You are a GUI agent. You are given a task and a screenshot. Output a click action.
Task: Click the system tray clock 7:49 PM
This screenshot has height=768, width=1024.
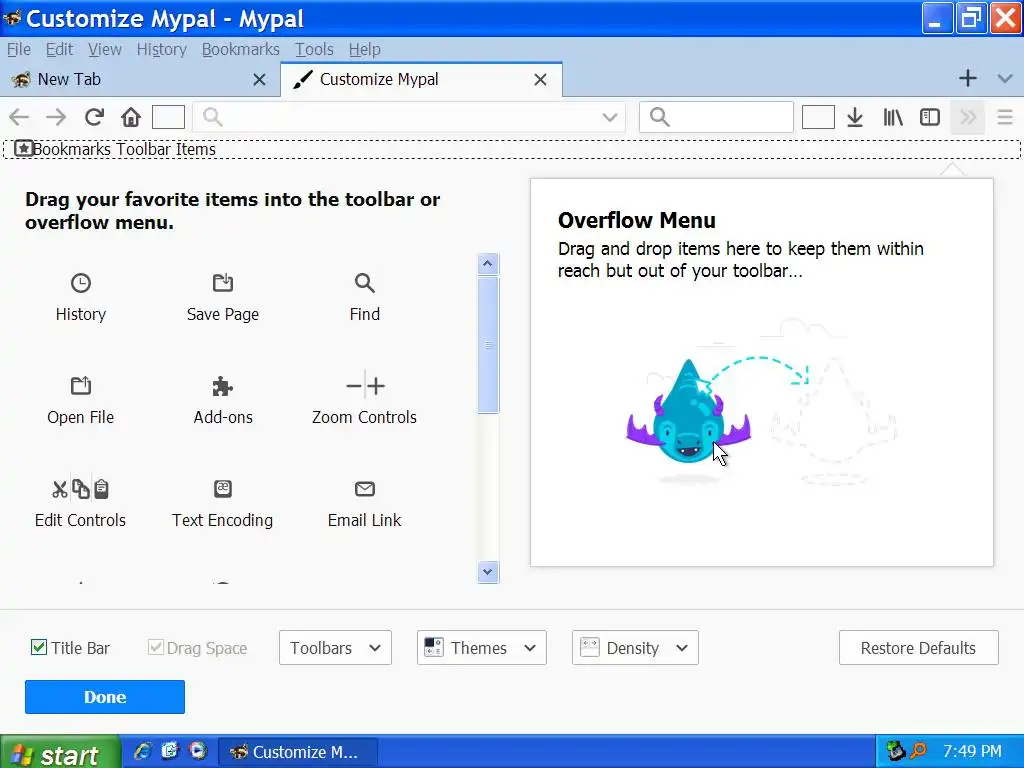pos(972,752)
